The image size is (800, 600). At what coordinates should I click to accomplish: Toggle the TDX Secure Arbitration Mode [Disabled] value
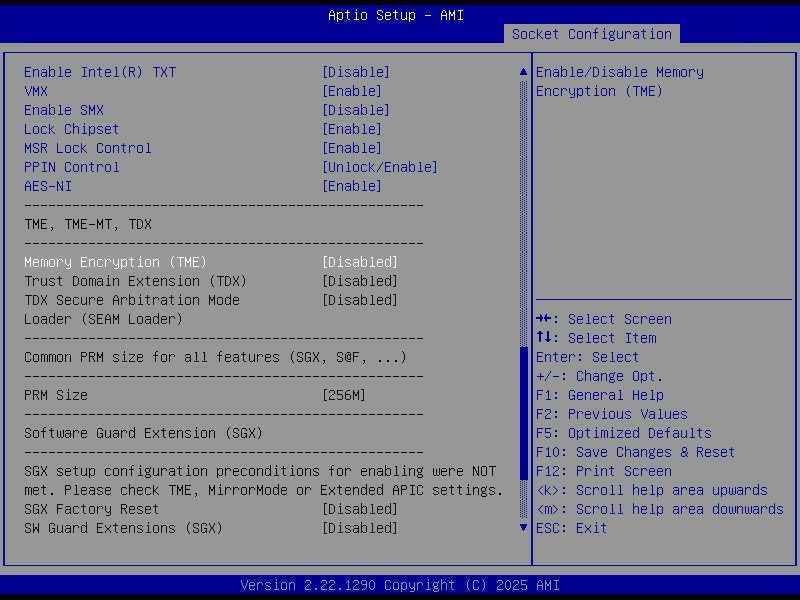coord(360,300)
